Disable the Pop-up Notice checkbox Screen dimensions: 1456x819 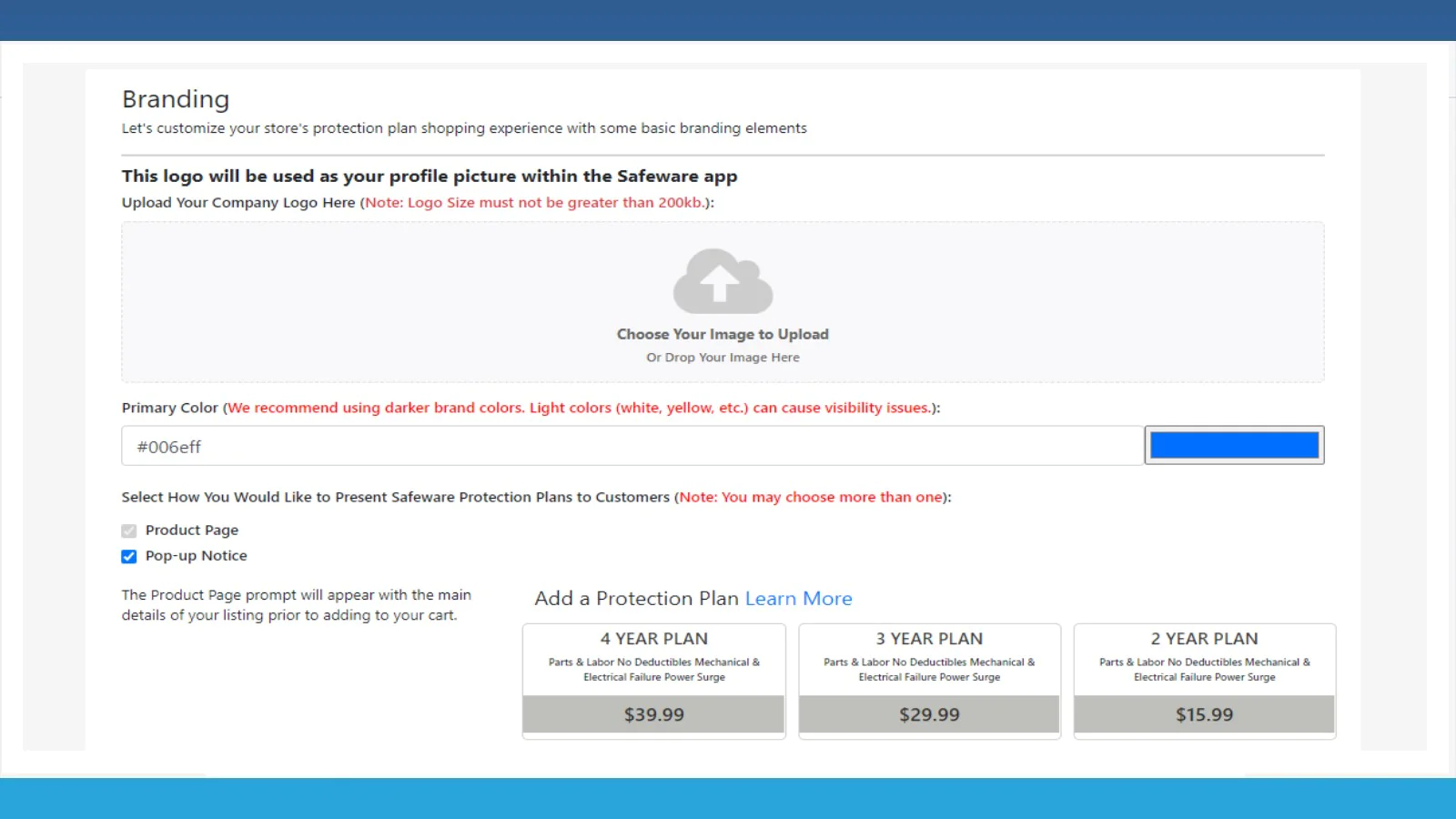[x=128, y=556]
